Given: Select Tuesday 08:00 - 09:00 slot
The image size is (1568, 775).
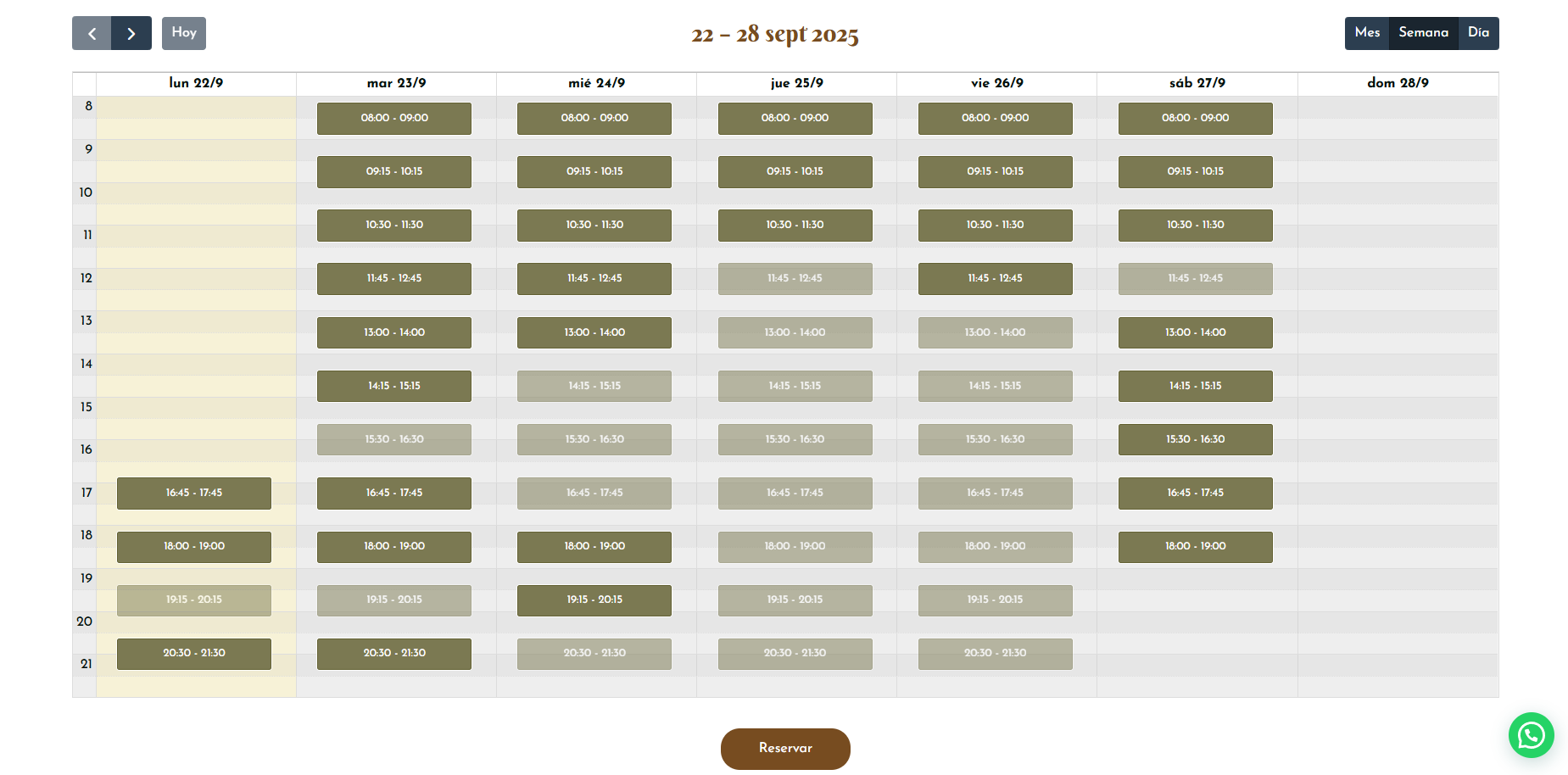Looking at the screenshot, I should (x=394, y=118).
